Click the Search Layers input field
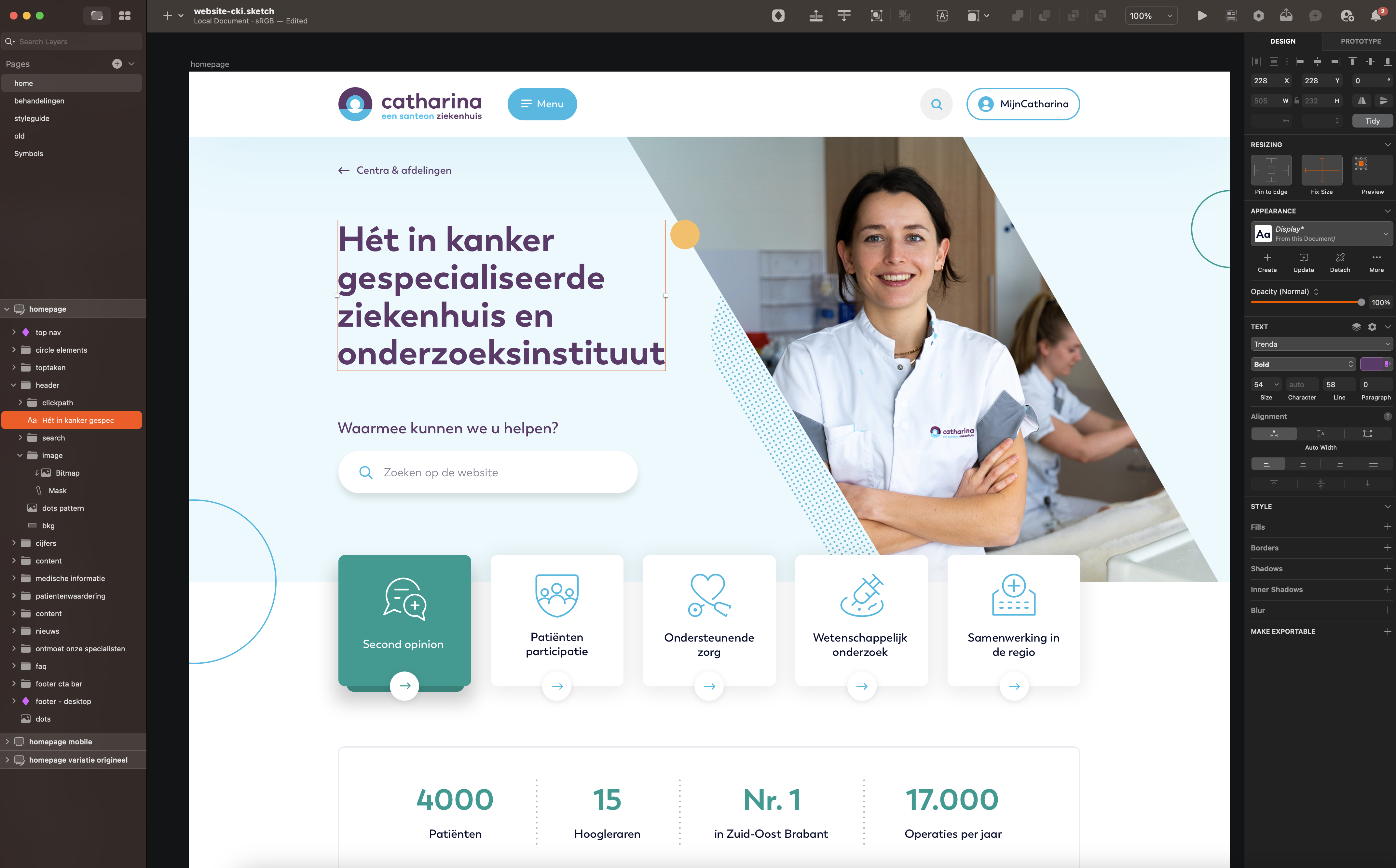The height and width of the screenshot is (868, 1396). (75, 41)
